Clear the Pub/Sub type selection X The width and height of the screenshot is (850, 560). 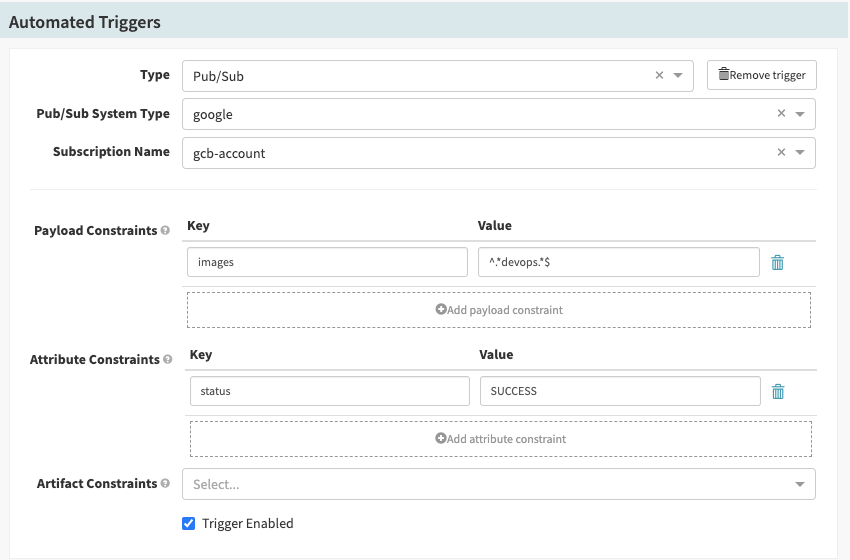(659, 76)
